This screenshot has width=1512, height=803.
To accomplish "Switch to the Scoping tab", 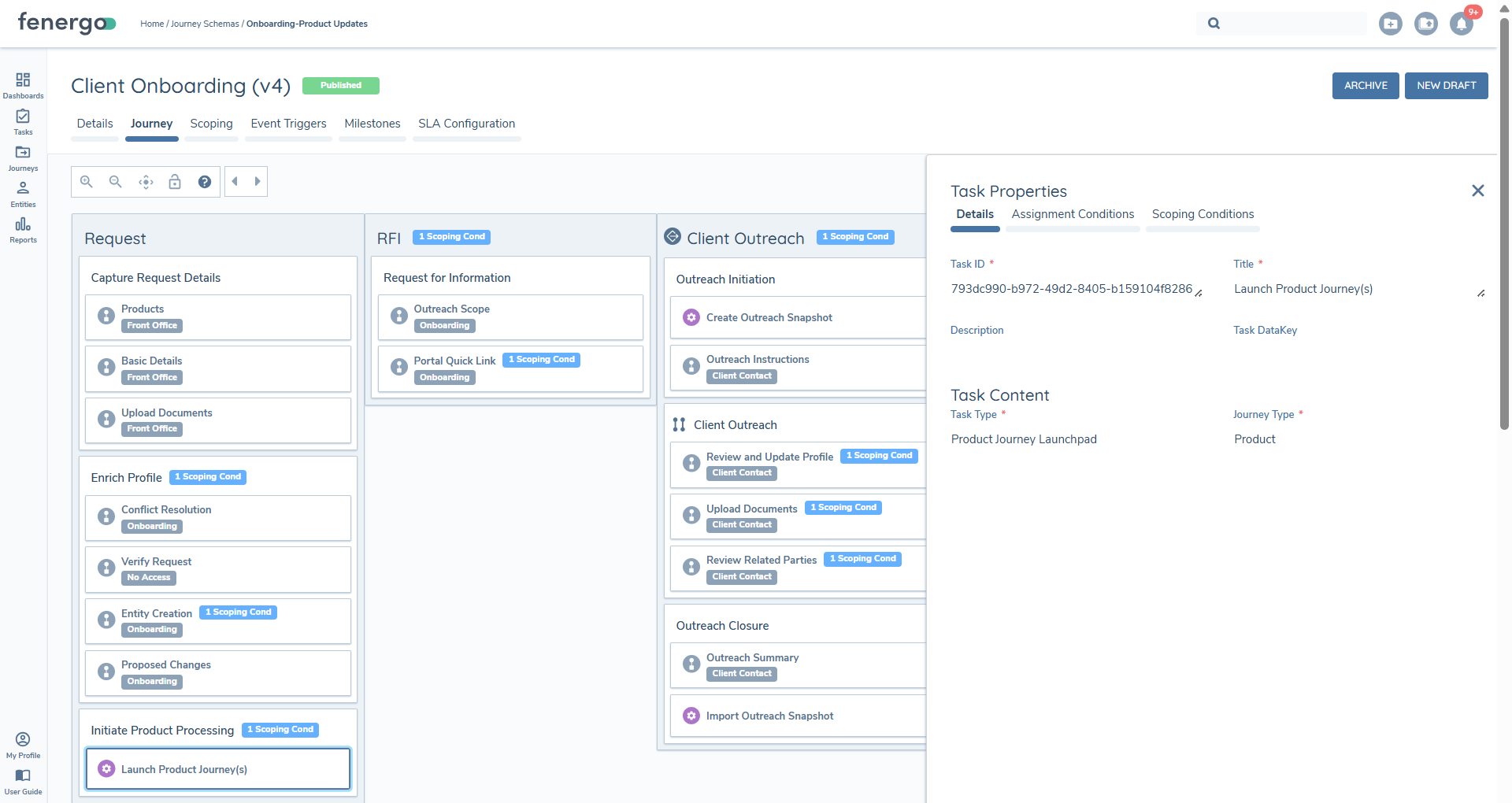I will (211, 124).
